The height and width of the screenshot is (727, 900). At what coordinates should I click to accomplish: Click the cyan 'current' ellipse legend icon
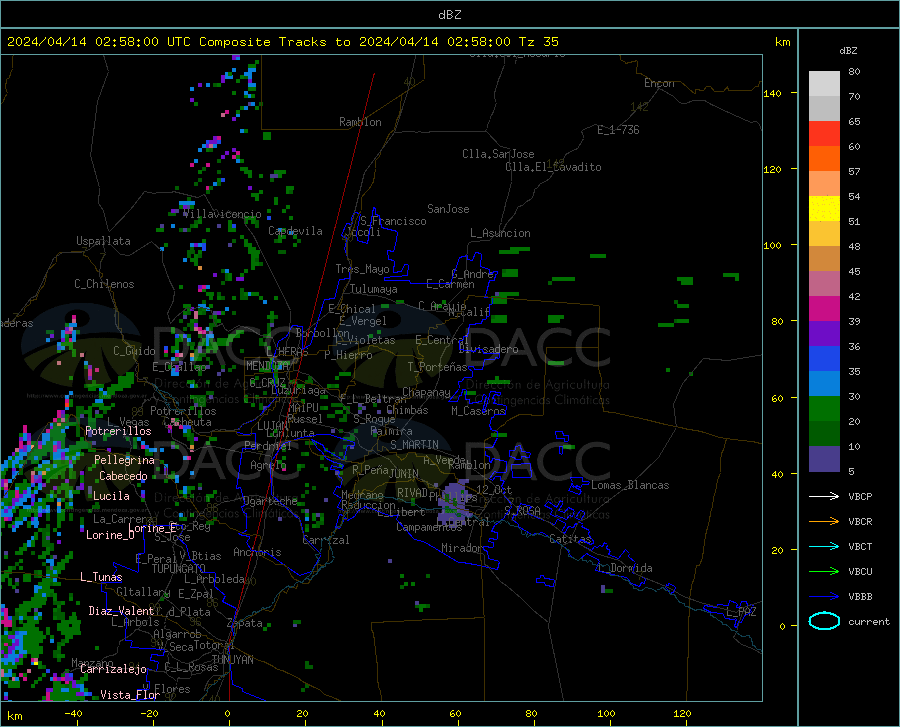(x=824, y=621)
